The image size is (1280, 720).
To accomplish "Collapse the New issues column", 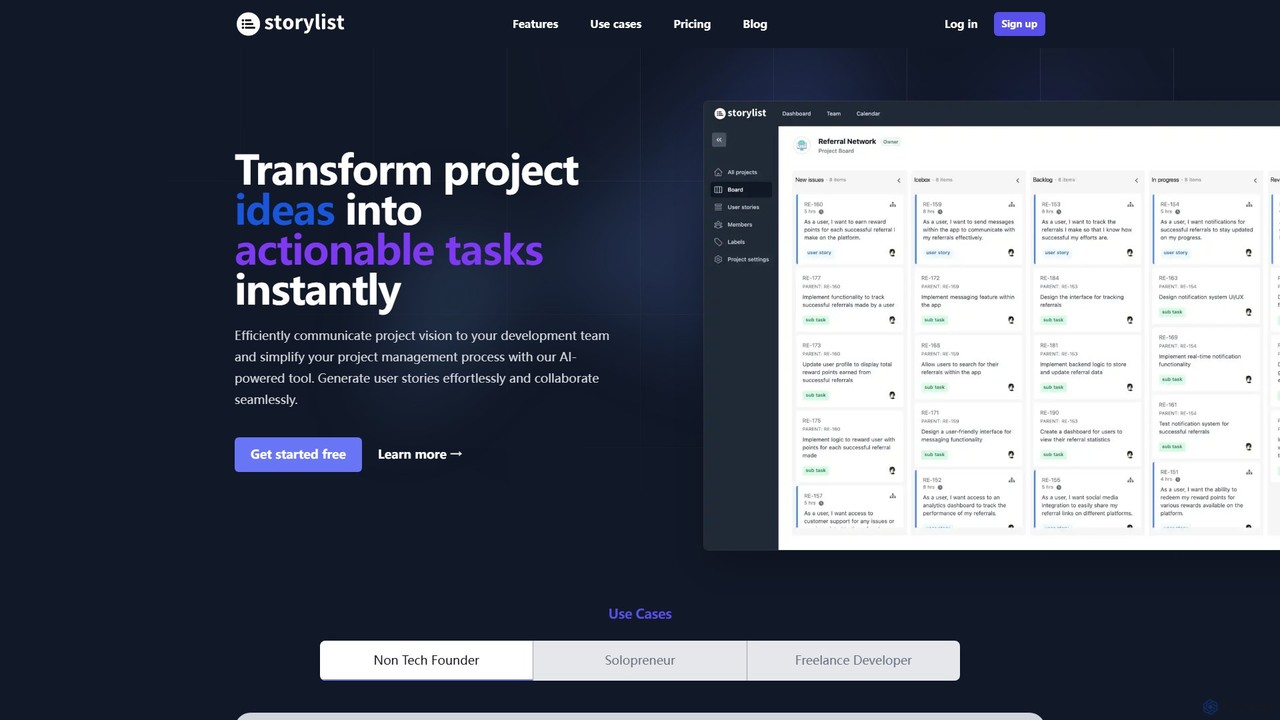I will tap(898, 180).
